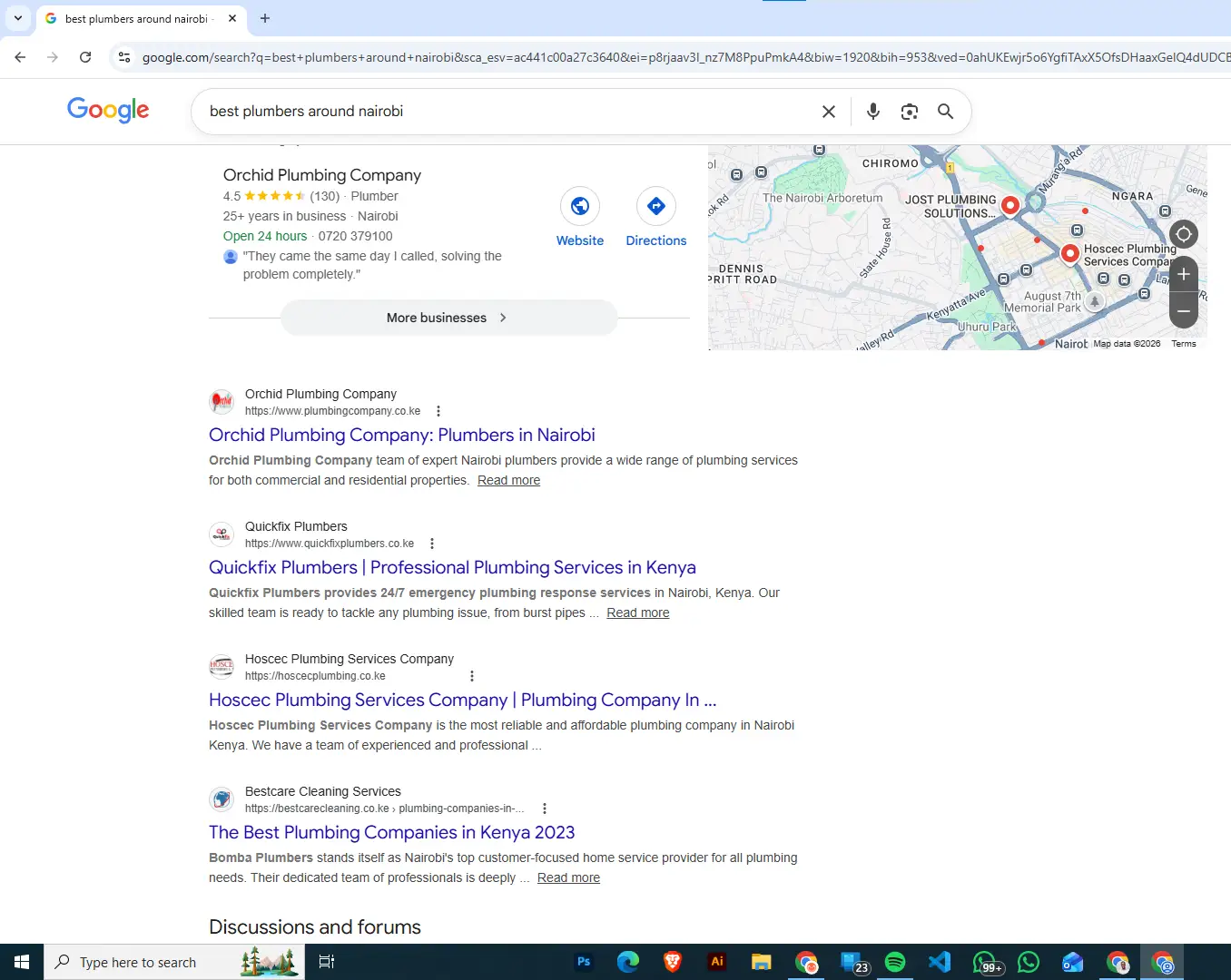1231x980 pixels.
Task: Open more options for Bestcare Cleaning result
Action: click(544, 808)
